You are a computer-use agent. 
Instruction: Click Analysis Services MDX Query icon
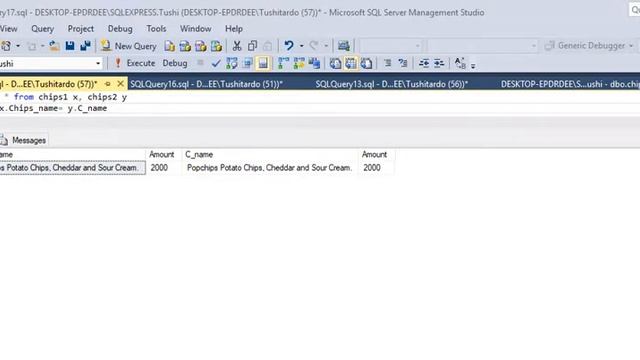[x=185, y=46]
